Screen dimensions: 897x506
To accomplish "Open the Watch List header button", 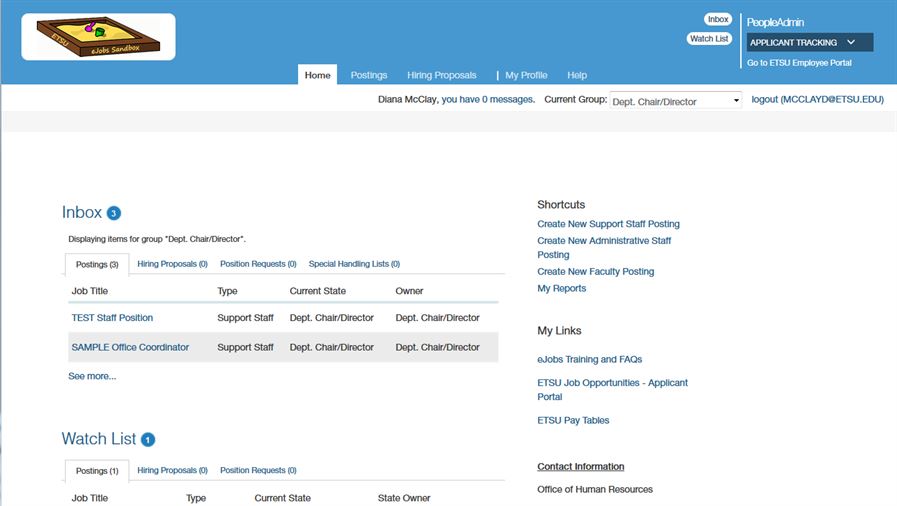I will (x=709, y=39).
